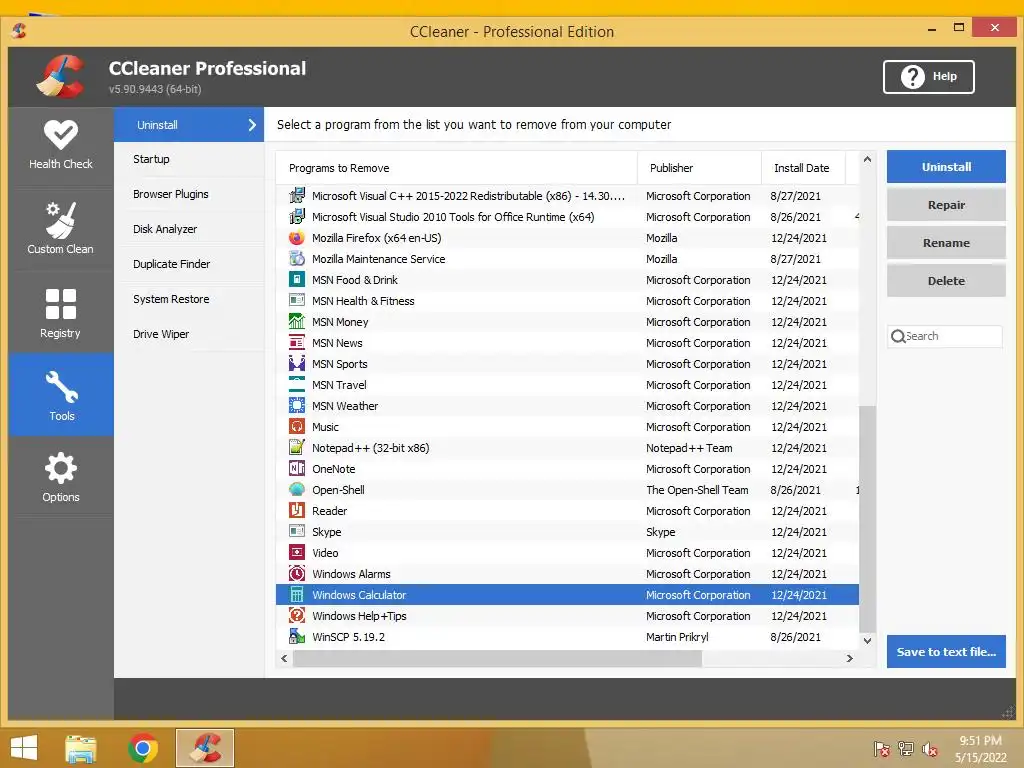1024x768 pixels.
Task: Click the MSN Food & Drink icon
Action: (296, 280)
